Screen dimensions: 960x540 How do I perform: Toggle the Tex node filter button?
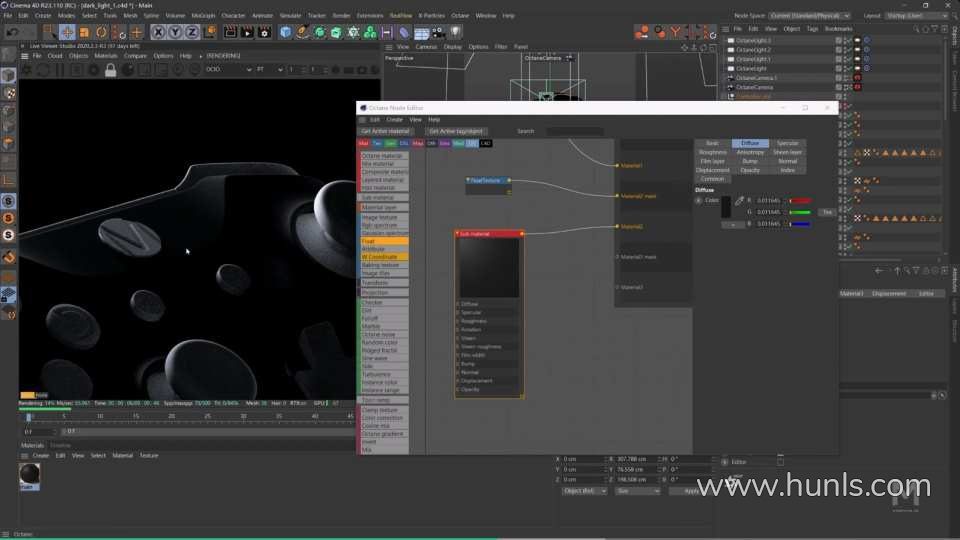point(377,143)
